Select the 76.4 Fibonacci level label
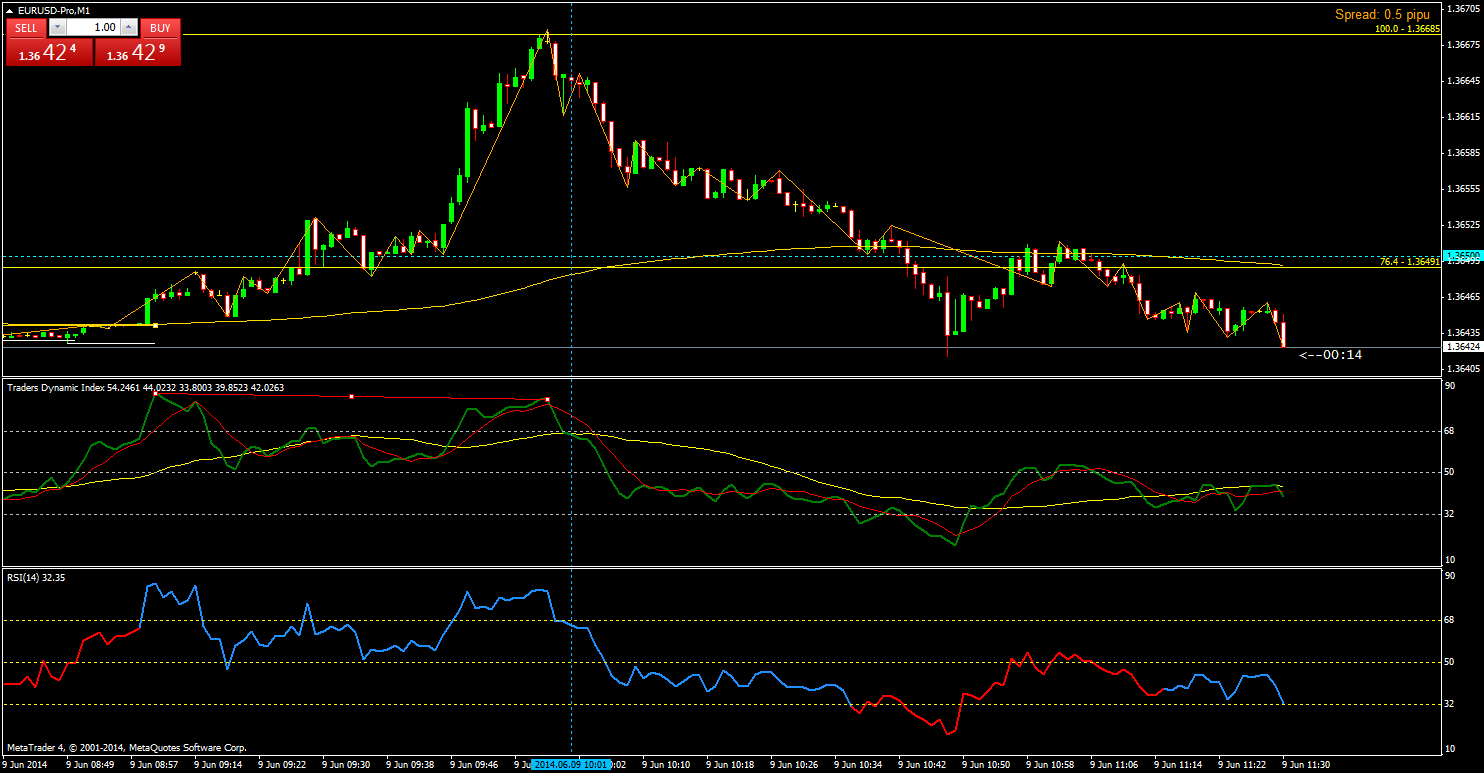This screenshot has height=773, width=1484. coord(1409,262)
